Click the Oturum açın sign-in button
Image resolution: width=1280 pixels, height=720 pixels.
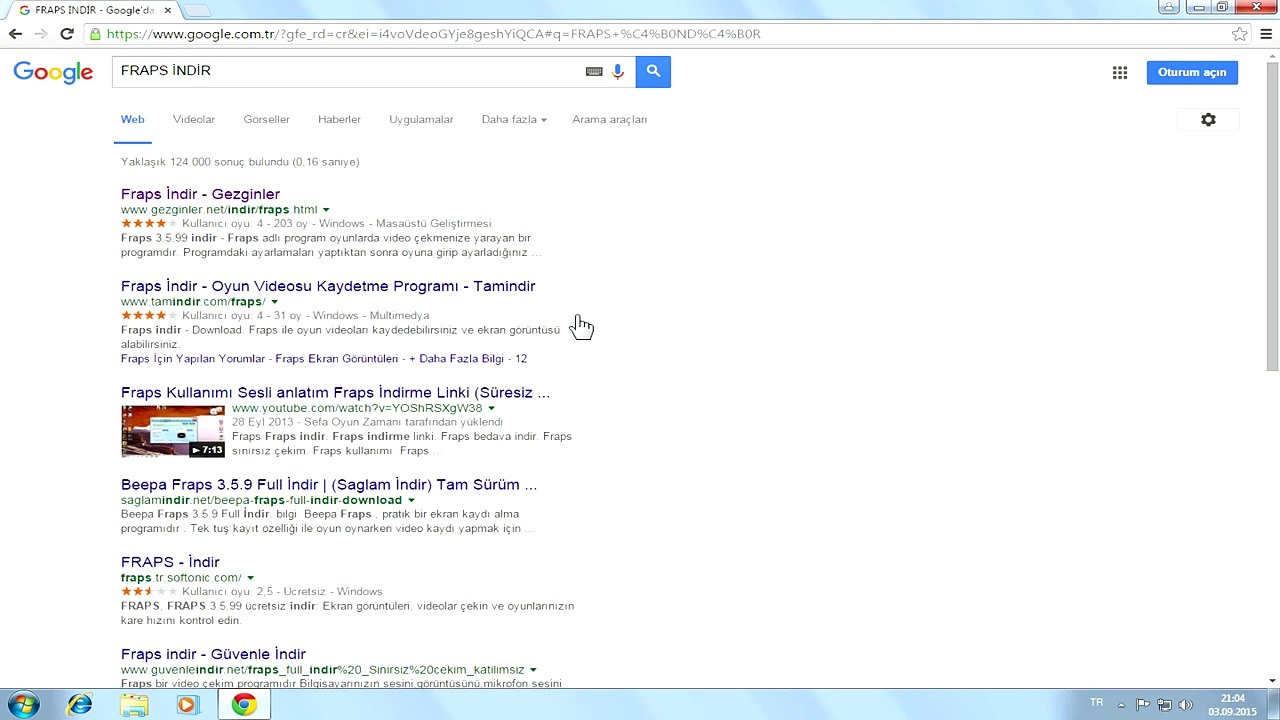(1192, 72)
